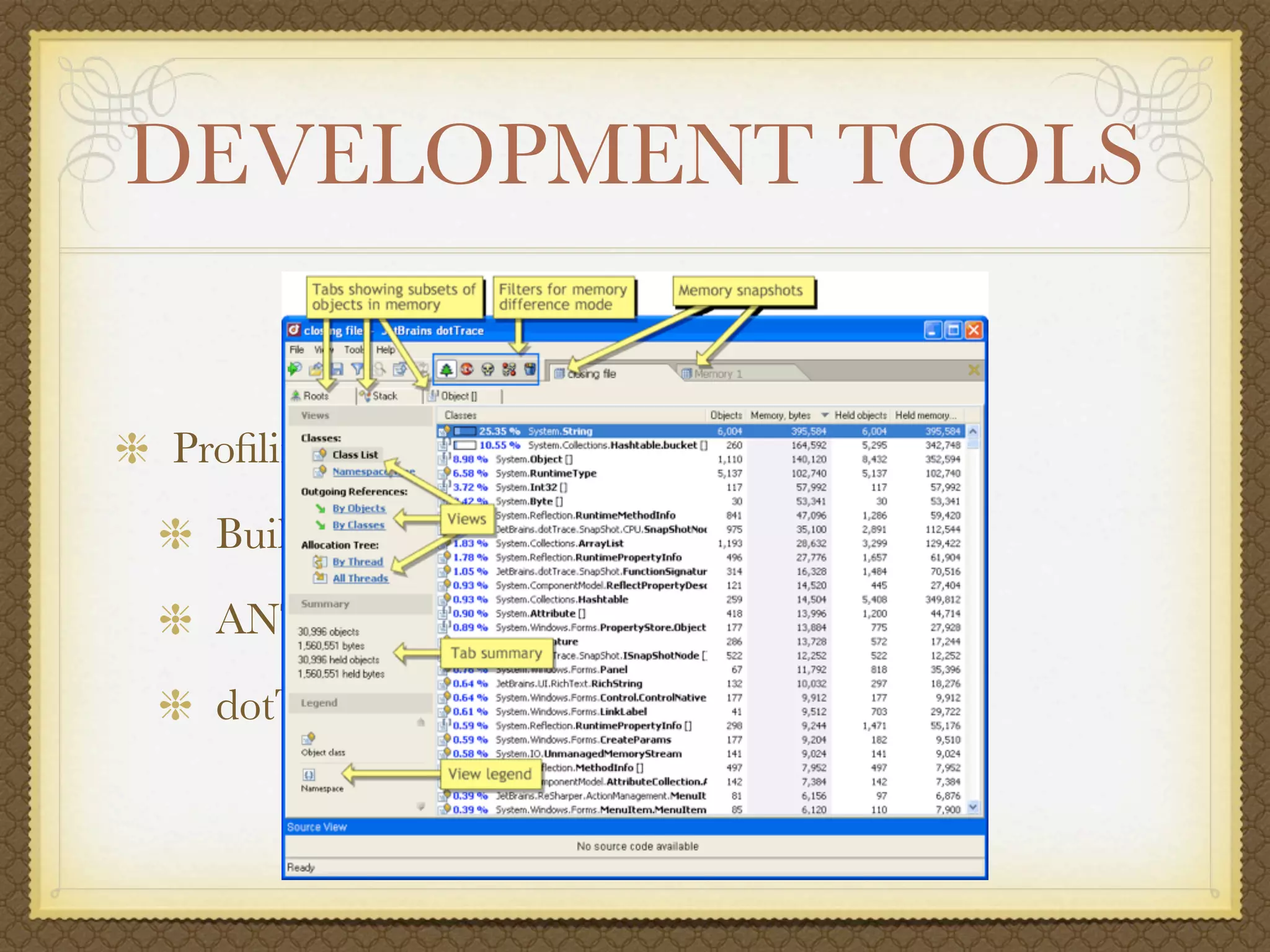Click the '30,996 objects' summary line
The image size is (1270, 952).
(x=329, y=632)
